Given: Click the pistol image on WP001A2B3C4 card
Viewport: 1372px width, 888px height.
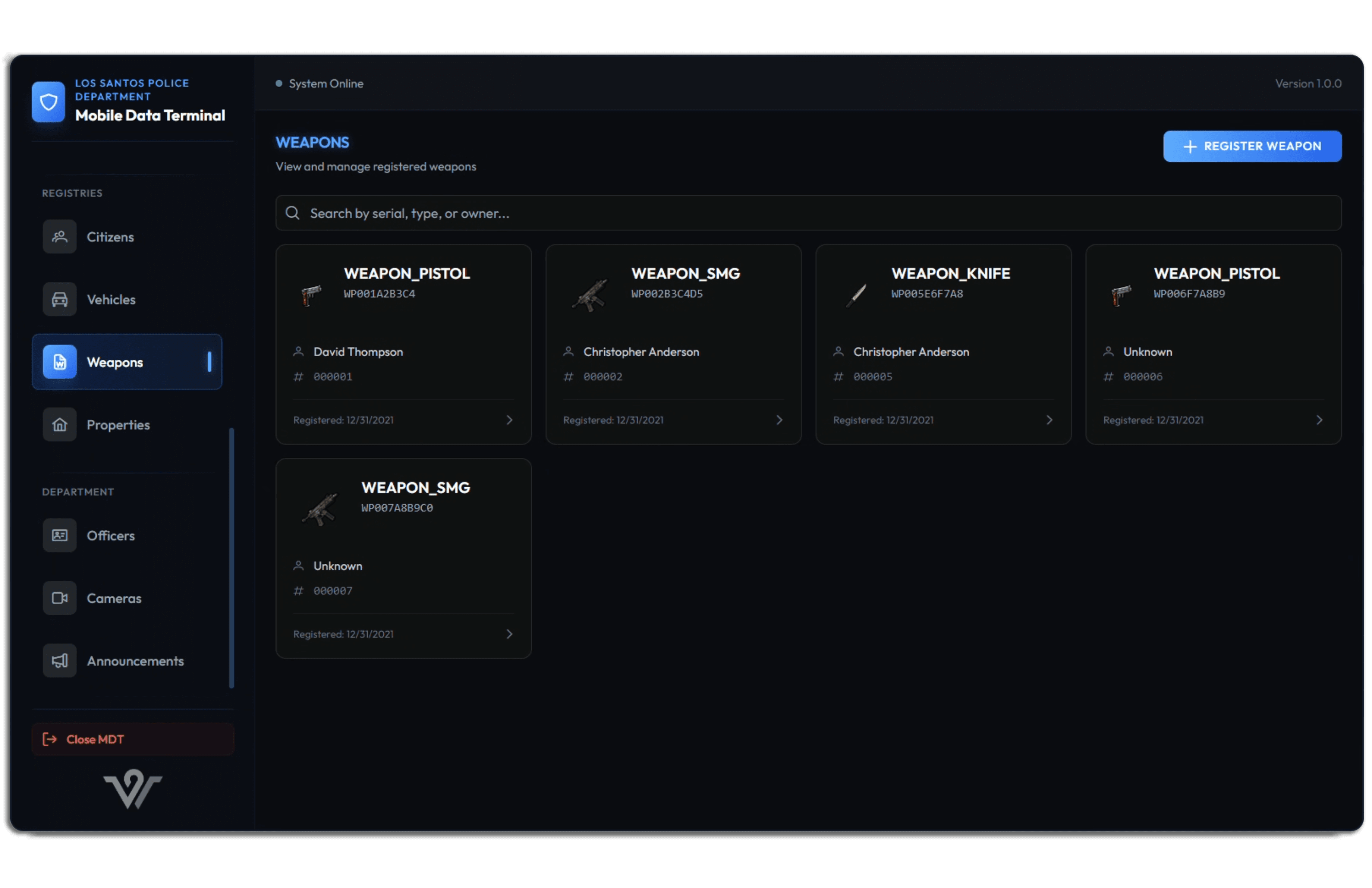Looking at the screenshot, I should coord(311,296).
